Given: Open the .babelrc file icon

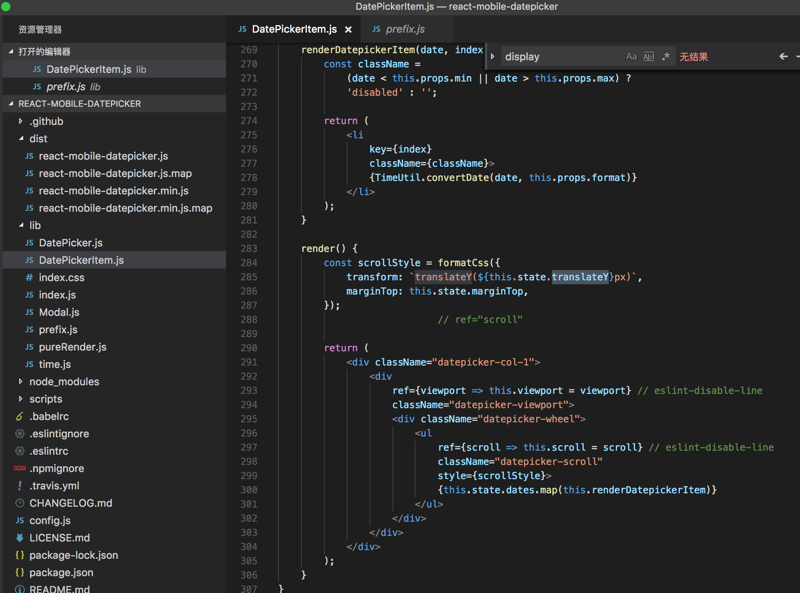Looking at the screenshot, I should click(20, 416).
